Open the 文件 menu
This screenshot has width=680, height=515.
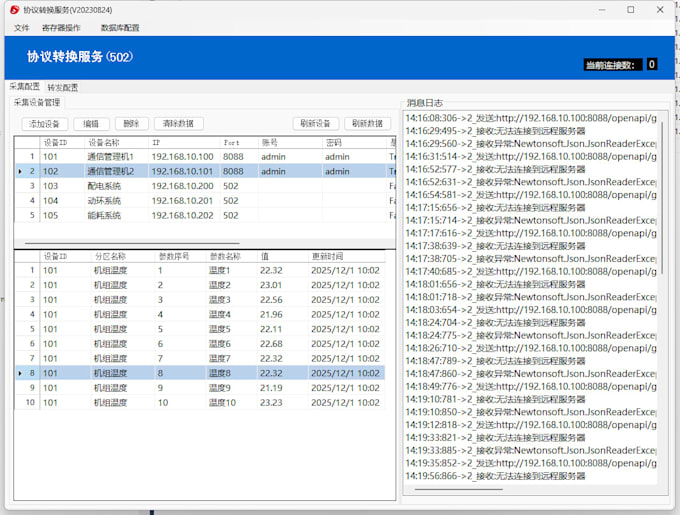tap(21, 28)
